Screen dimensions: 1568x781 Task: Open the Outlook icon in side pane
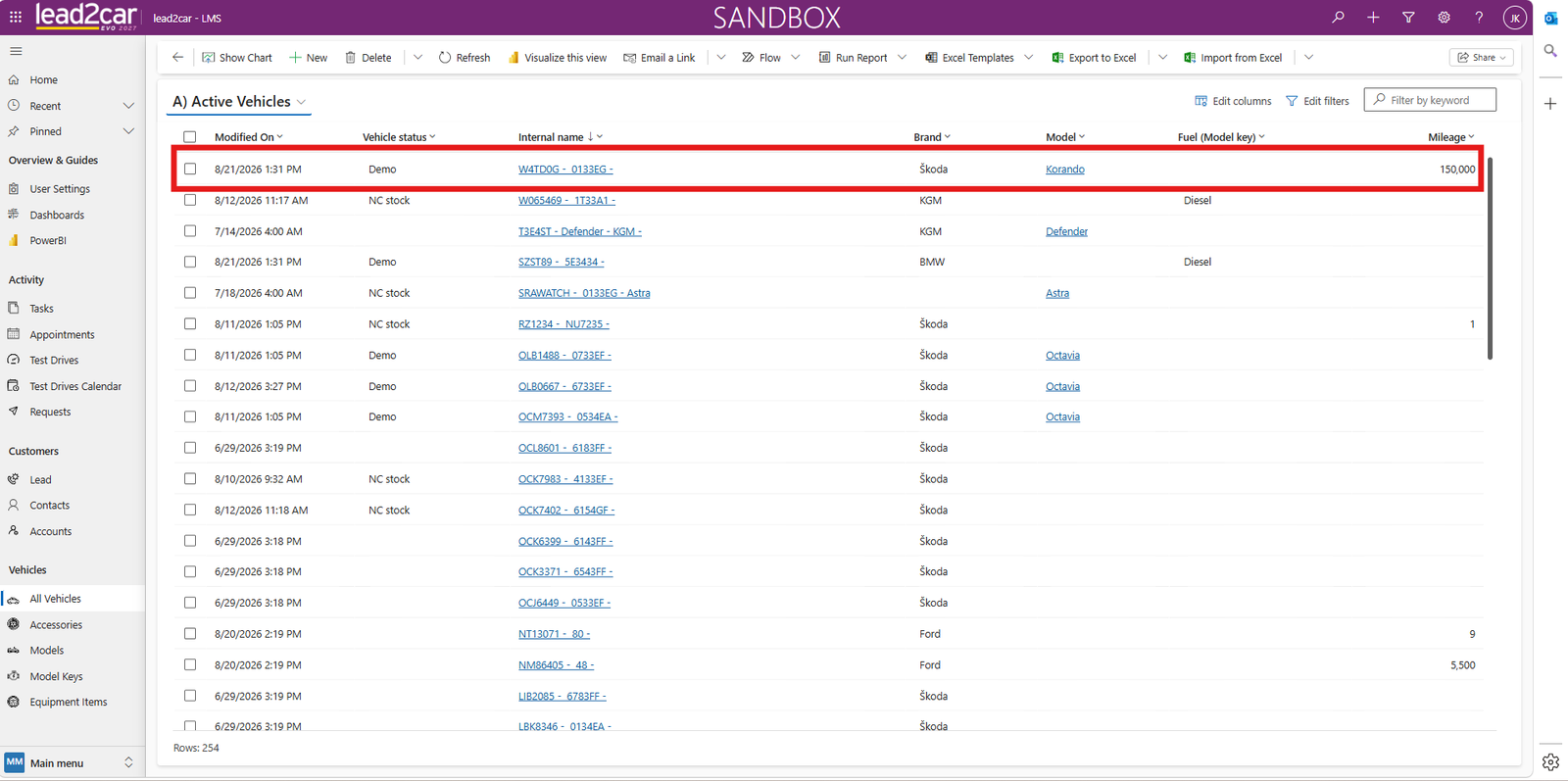point(1550,18)
